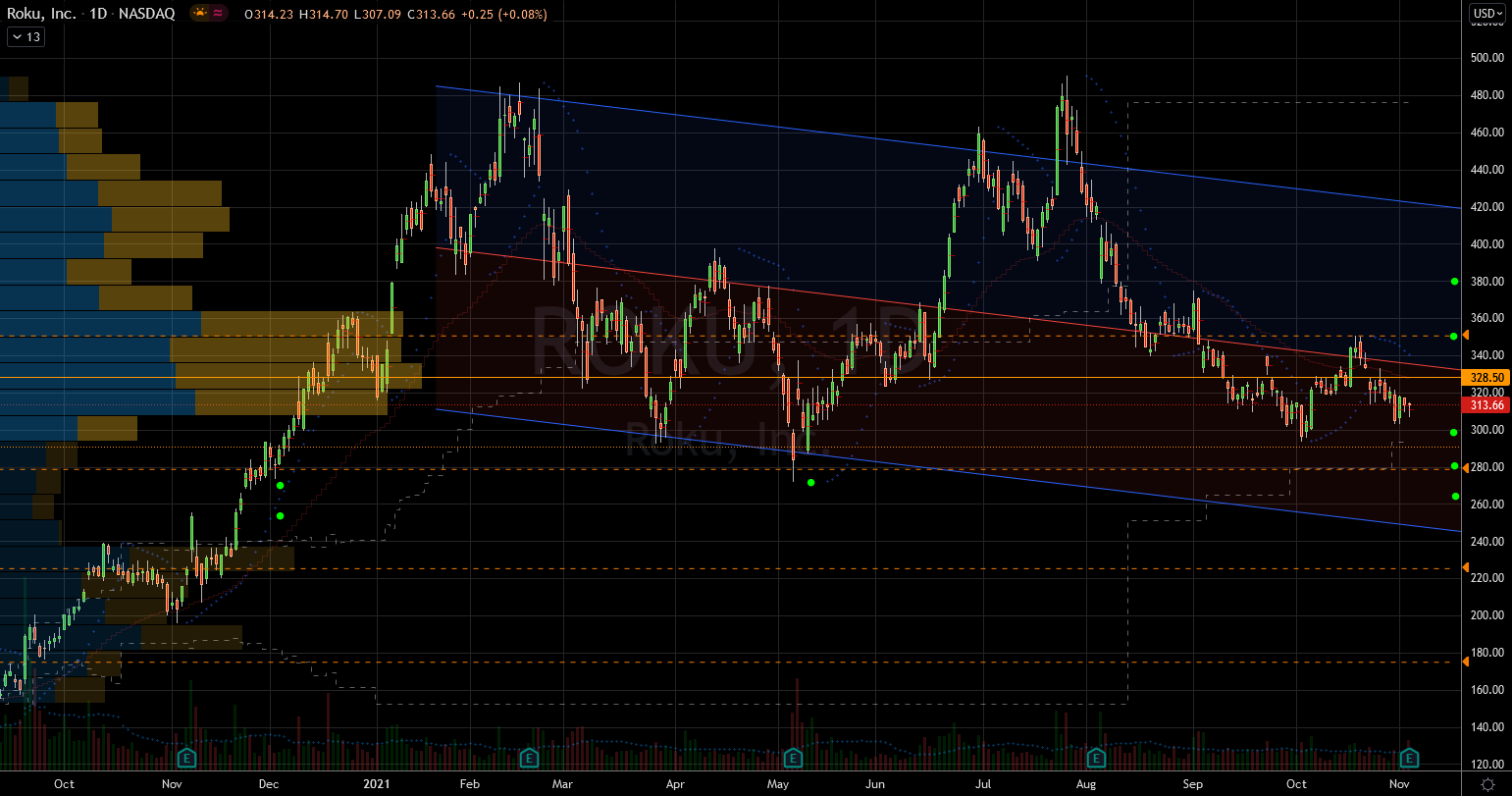Open the earnings marker for May 2021
Viewport: 1512px width, 796px height.
[x=793, y=758]
